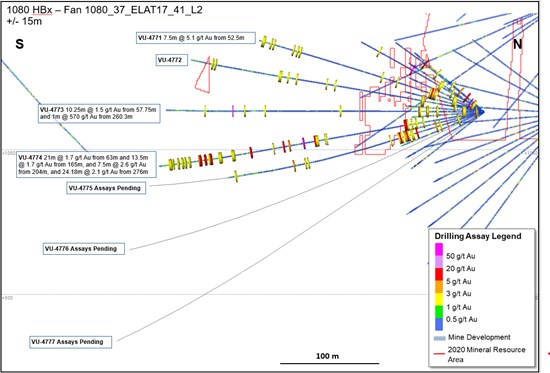Screen dimensions: 550x373
Task: Click the VU-4773 assay results label
Action: click(99, 113)
